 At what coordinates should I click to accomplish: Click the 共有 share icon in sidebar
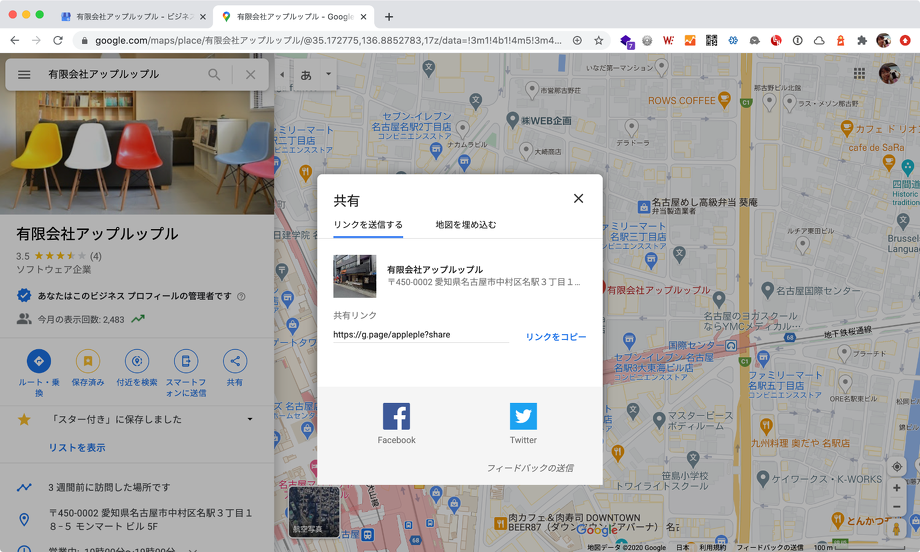235,362
